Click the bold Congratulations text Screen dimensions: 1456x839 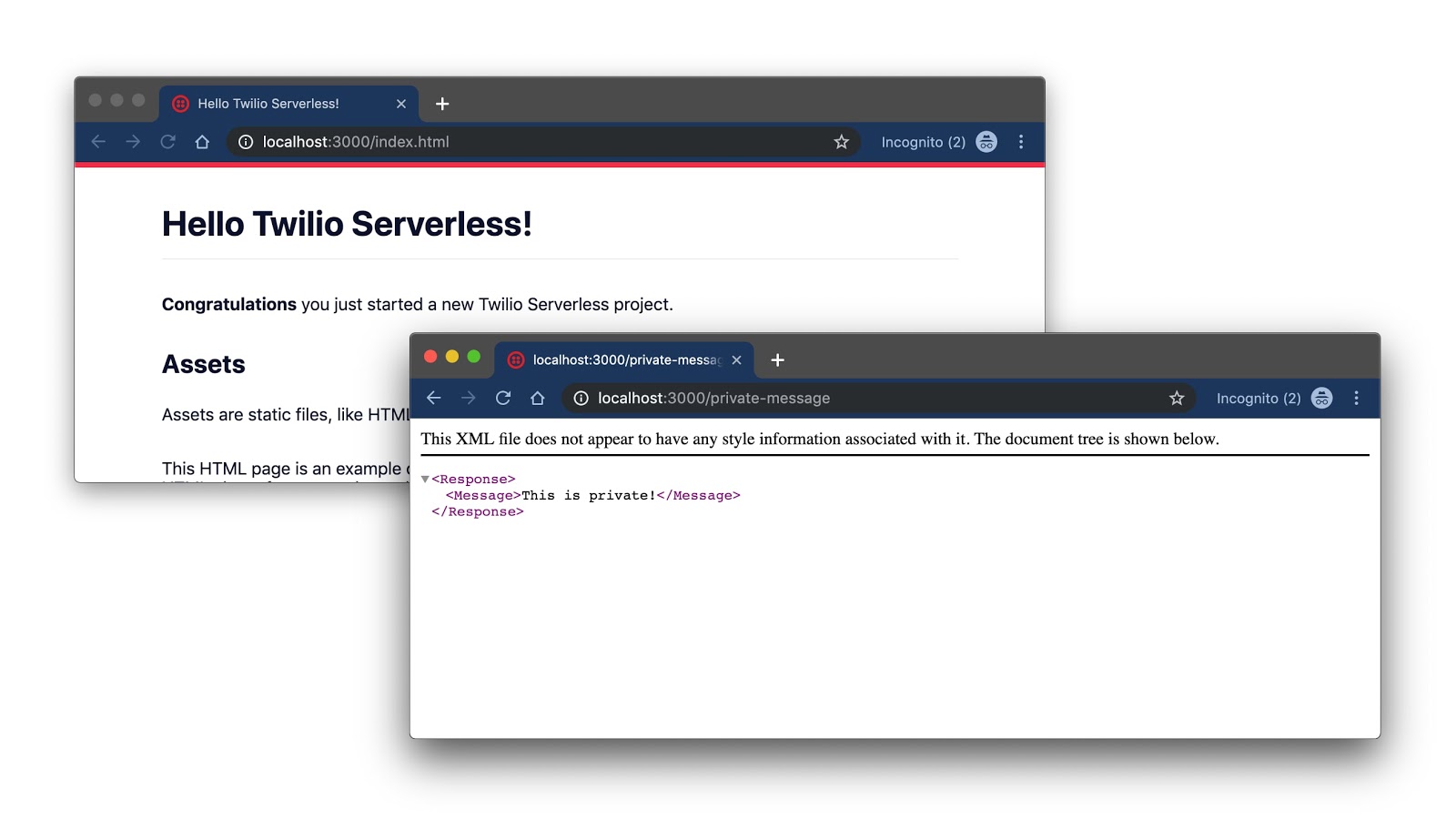(229, 304)
